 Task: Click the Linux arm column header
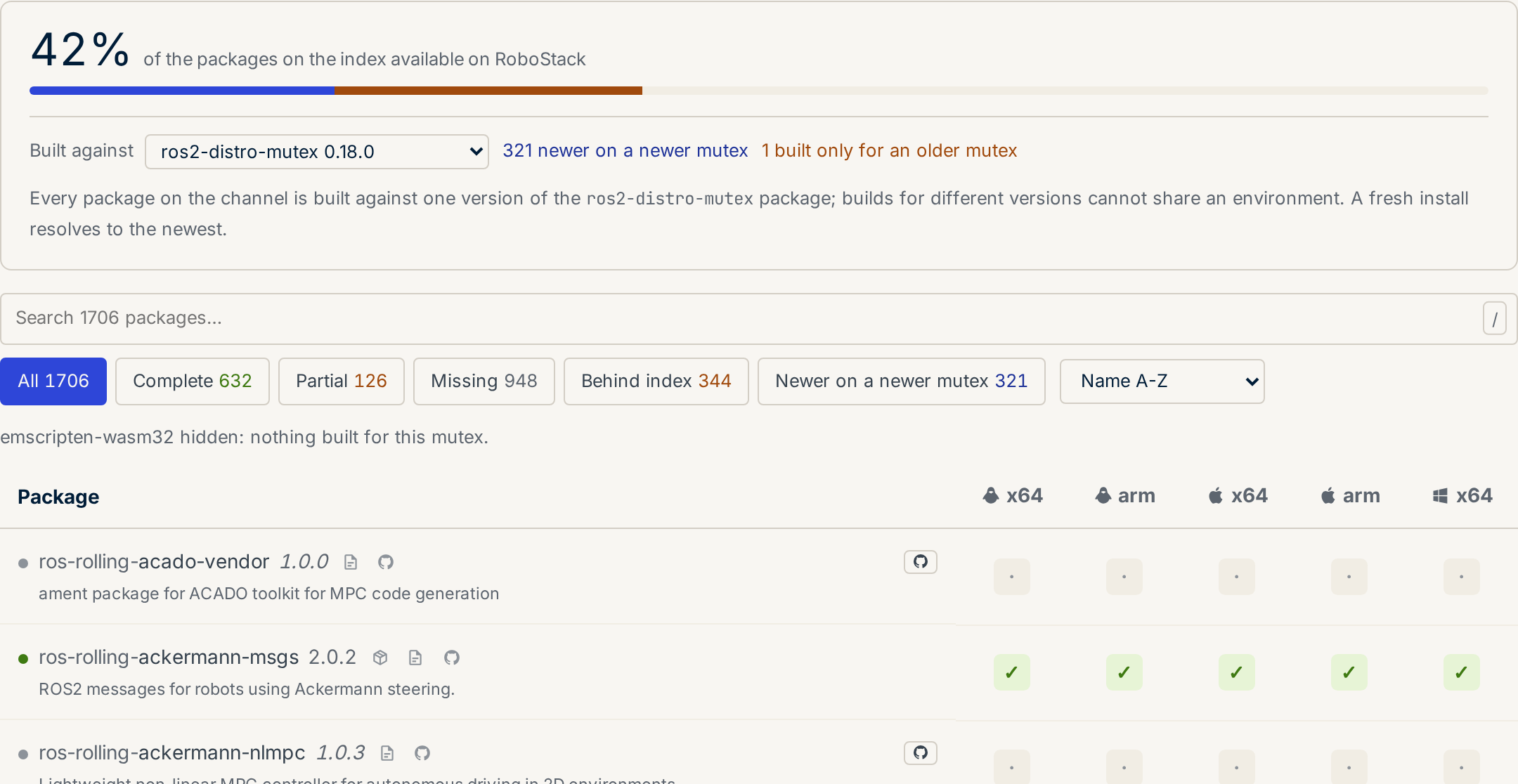coord(1124,496)
